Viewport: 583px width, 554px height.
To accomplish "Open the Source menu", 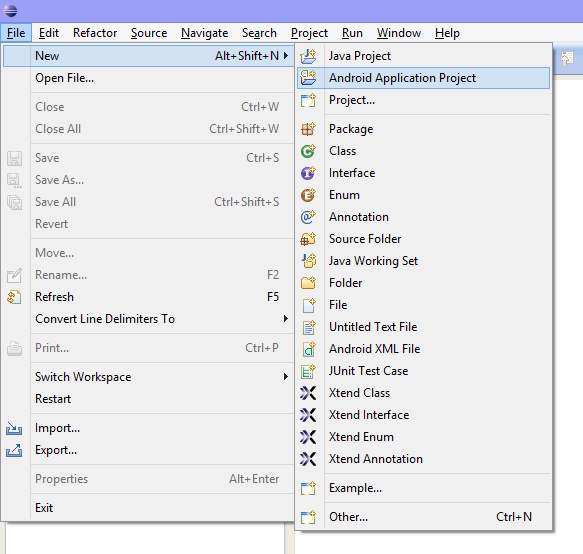I will click(149, 33).
